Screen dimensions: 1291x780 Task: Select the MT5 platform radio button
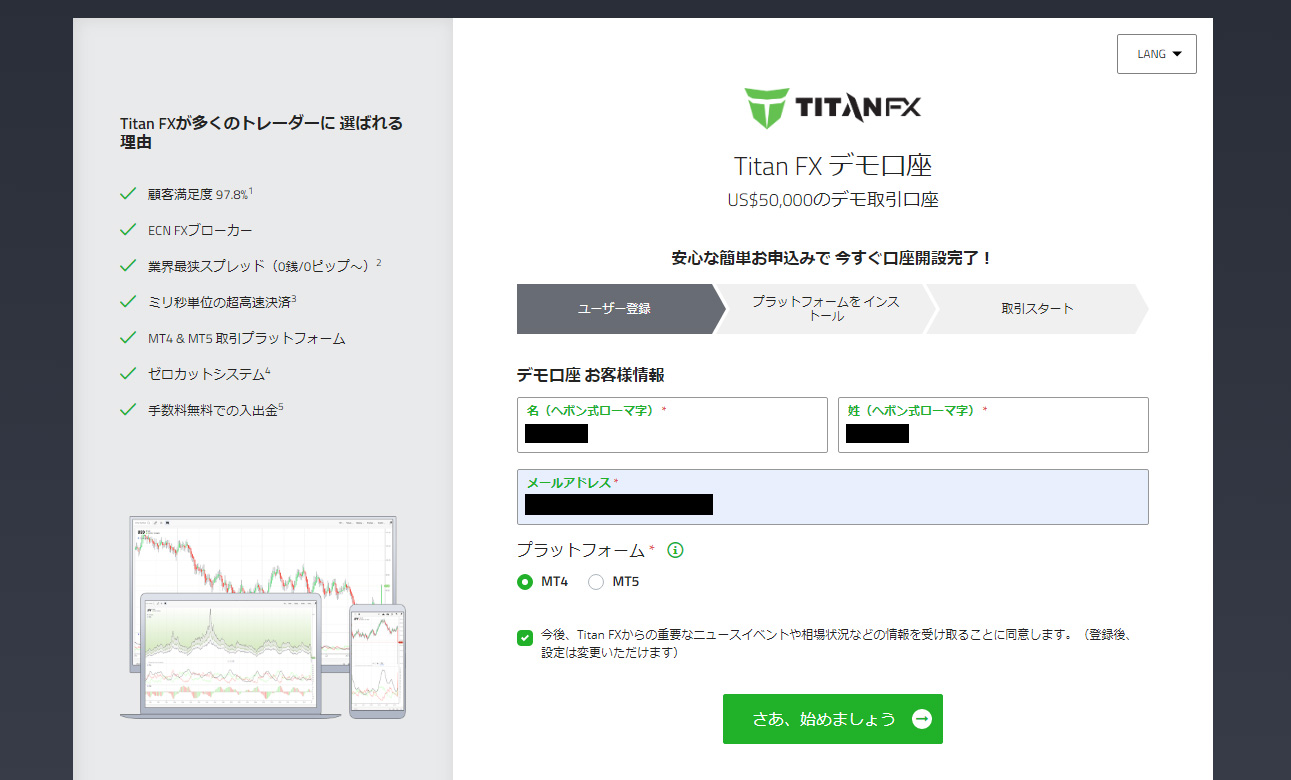[596, 582]
